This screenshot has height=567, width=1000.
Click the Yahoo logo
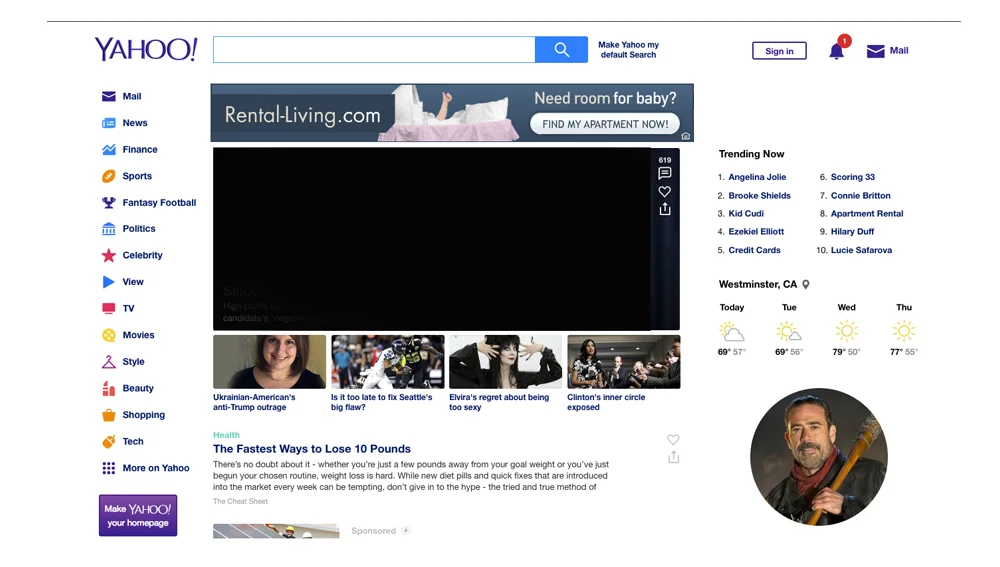pyautogui.click(x=146, y=49)
